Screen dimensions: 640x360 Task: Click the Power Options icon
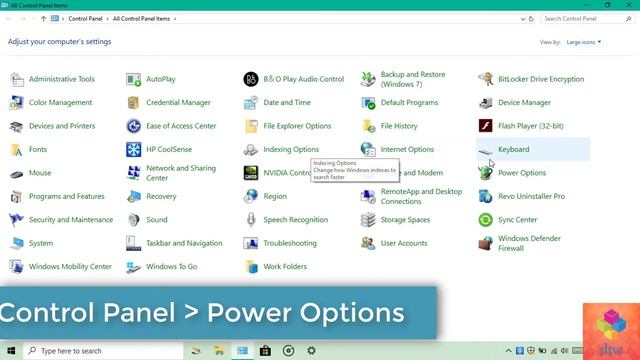486,173
